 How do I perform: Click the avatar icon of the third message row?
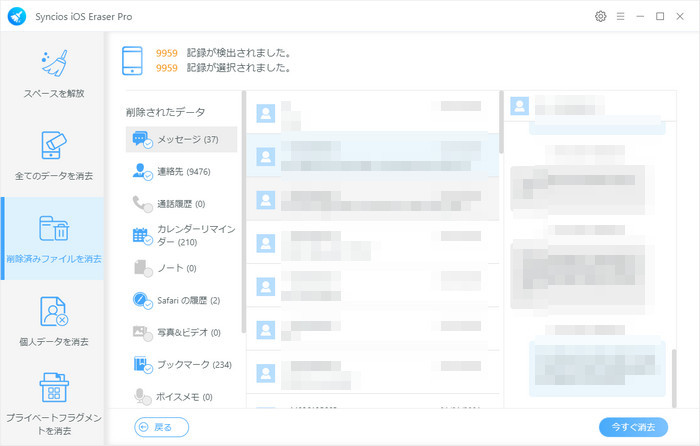266,200
